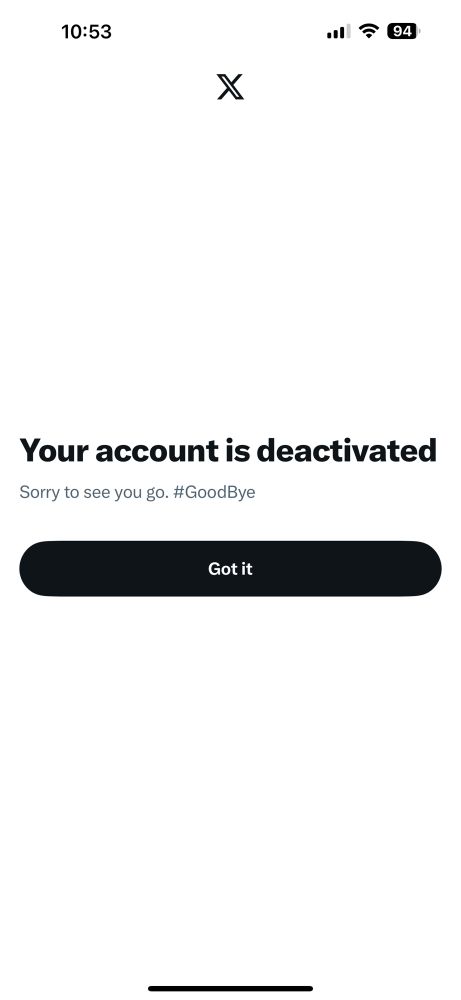Tap the cellular signal bars icon
The width and height of the screenshot is (461, 1000).
click(339, 31)
